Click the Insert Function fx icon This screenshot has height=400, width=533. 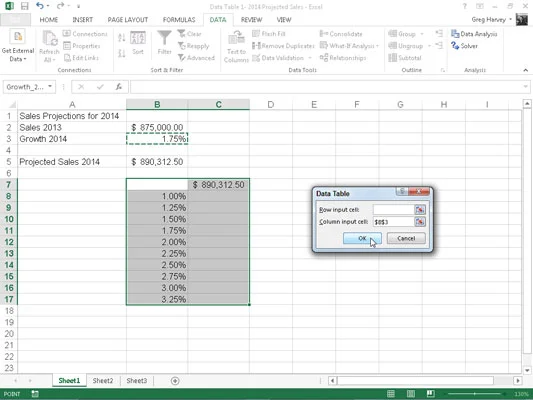click(119, 87)
